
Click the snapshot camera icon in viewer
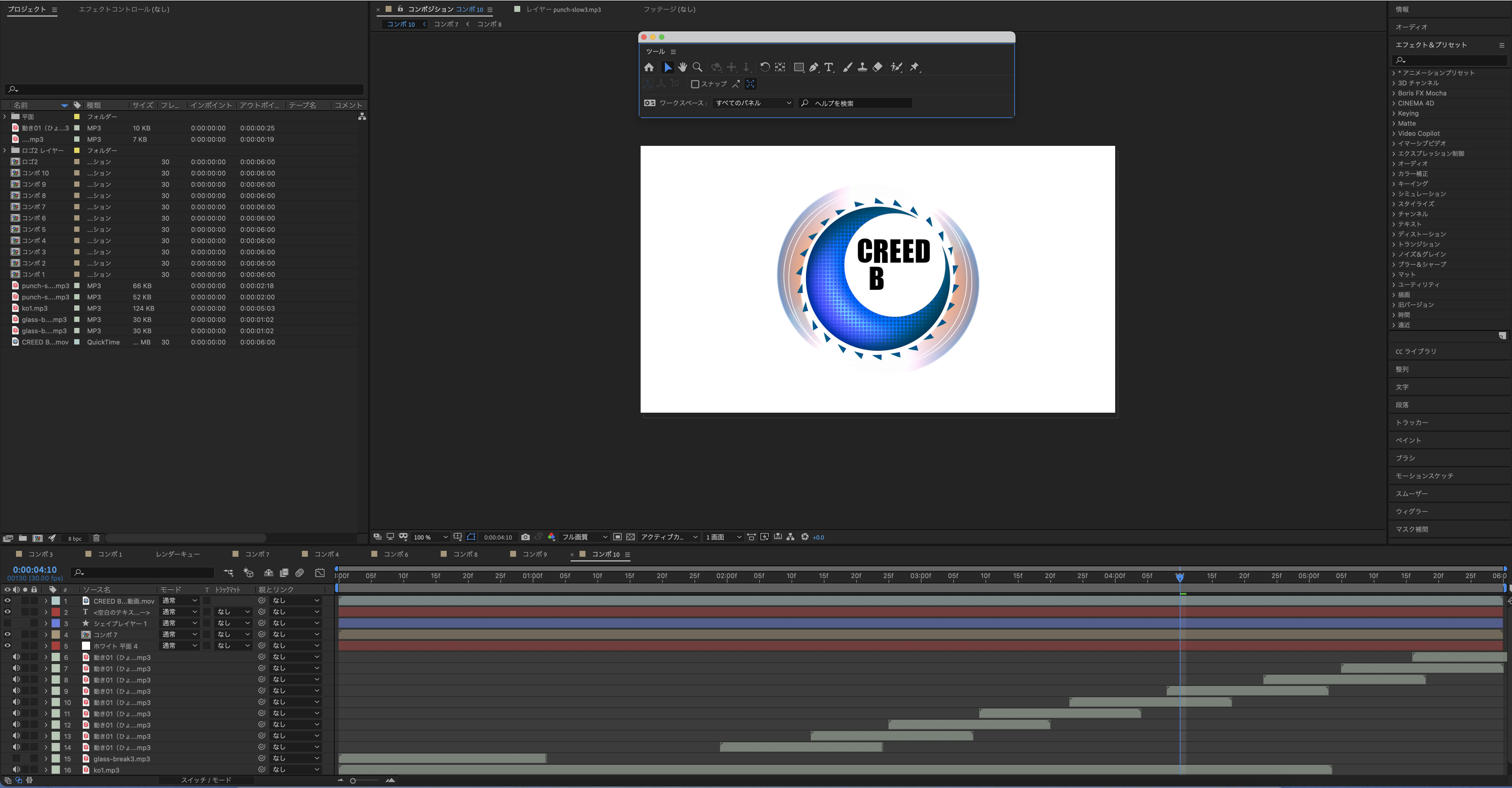525,537
